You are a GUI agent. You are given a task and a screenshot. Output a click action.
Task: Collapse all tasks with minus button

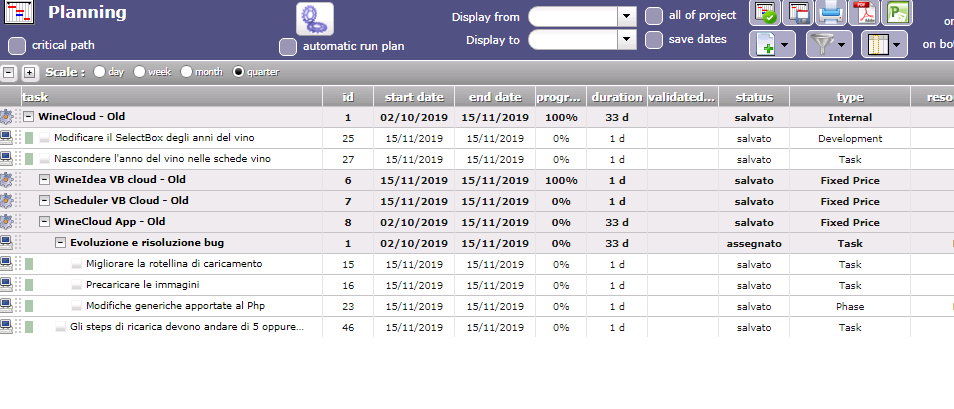pyautogui.click(x=9, y=72)
